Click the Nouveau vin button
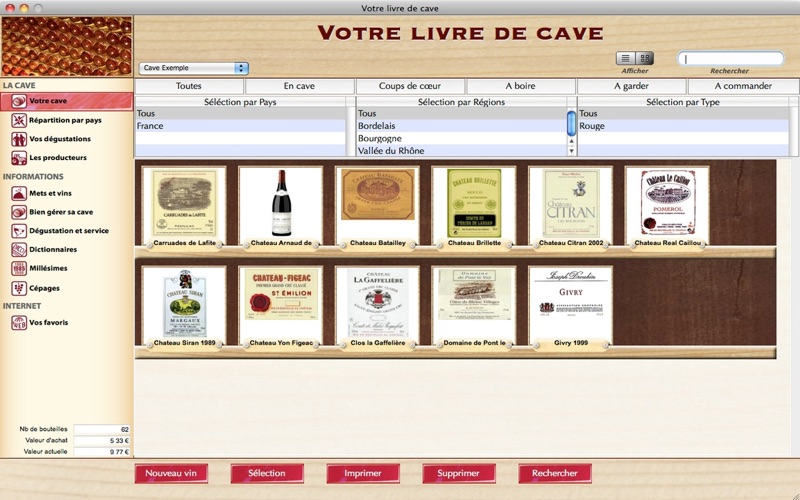Viewport: 800px width, 500px height. click(171, 473)
